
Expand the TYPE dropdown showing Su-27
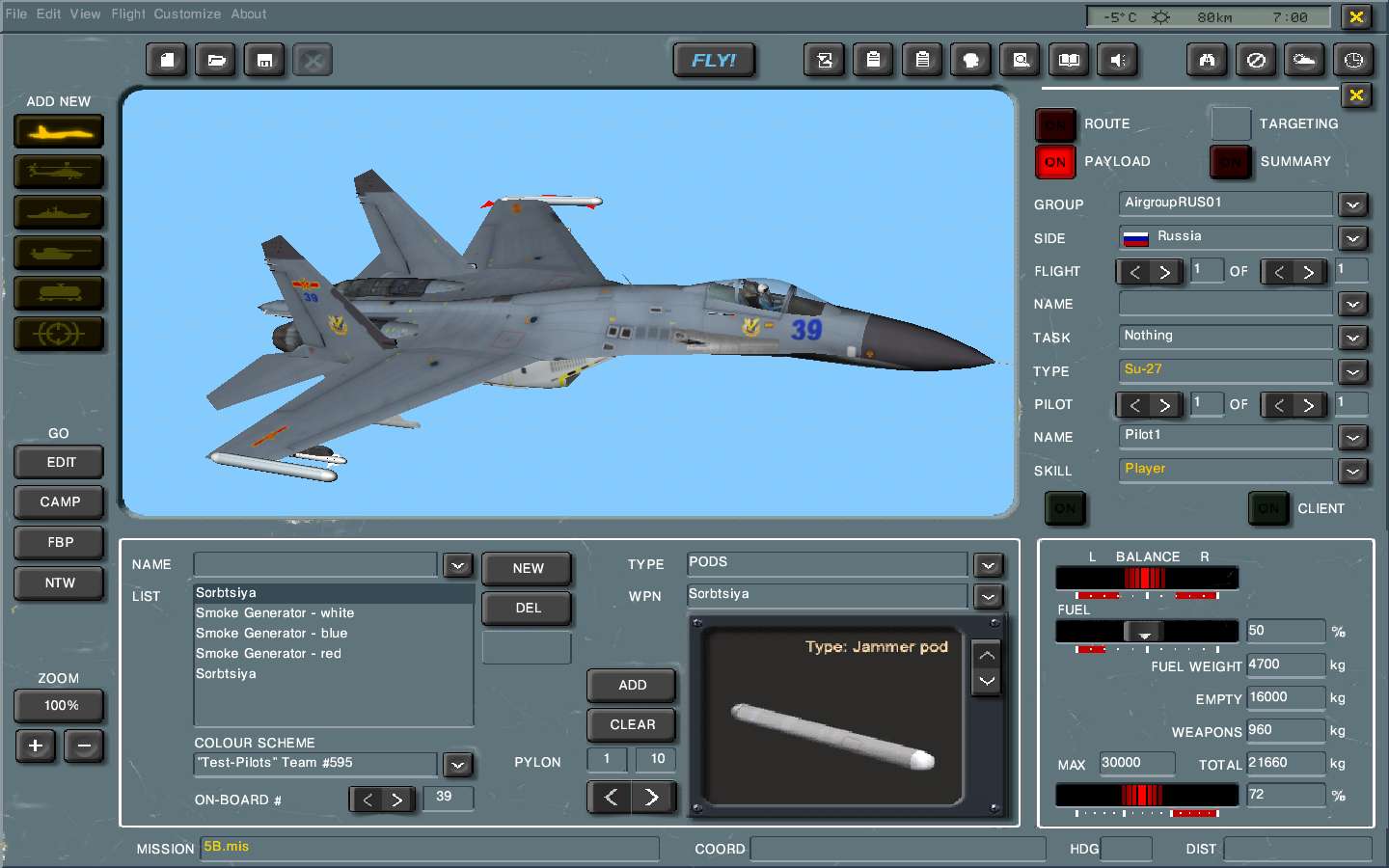pos(1353,371)
